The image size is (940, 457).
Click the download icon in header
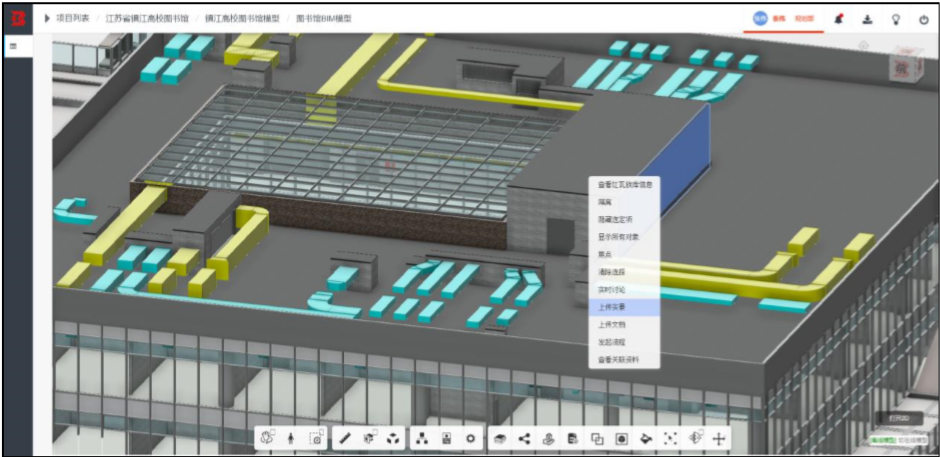tap(867, 19)
